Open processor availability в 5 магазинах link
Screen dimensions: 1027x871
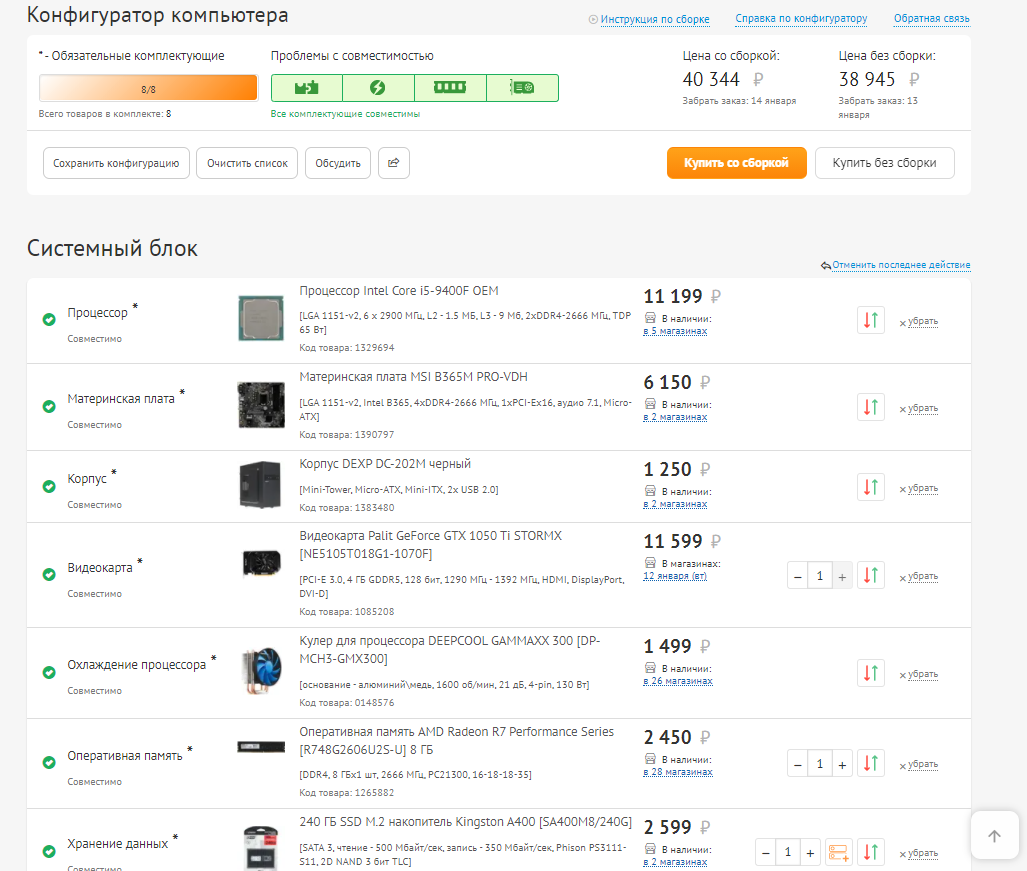click(675, 331)
